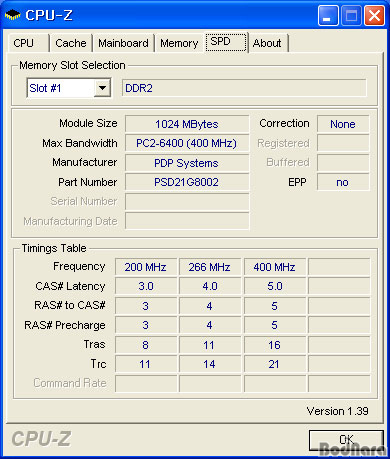Click Trc value 14
Viewport: 390px width, 459px height.
point(210,364)
